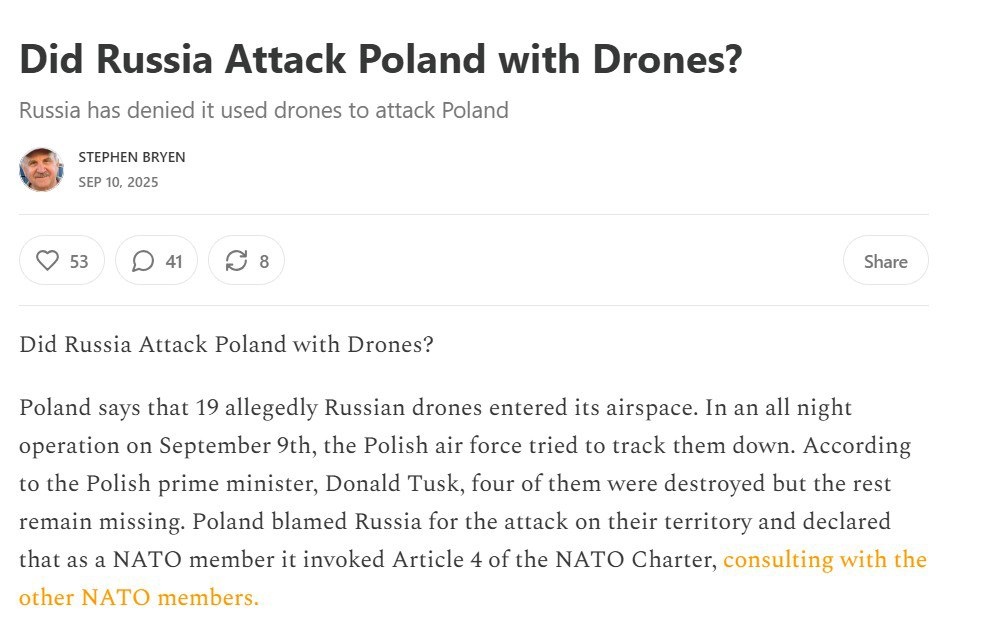Viewport: 984px width, 633px height.
Task: Click the body line repeating the title question
Action: (226, 344)
